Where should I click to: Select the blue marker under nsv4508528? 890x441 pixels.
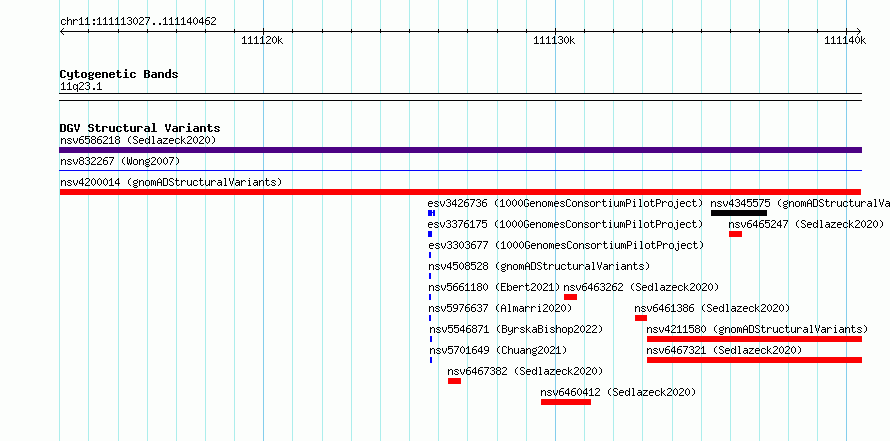pos(430,276)
